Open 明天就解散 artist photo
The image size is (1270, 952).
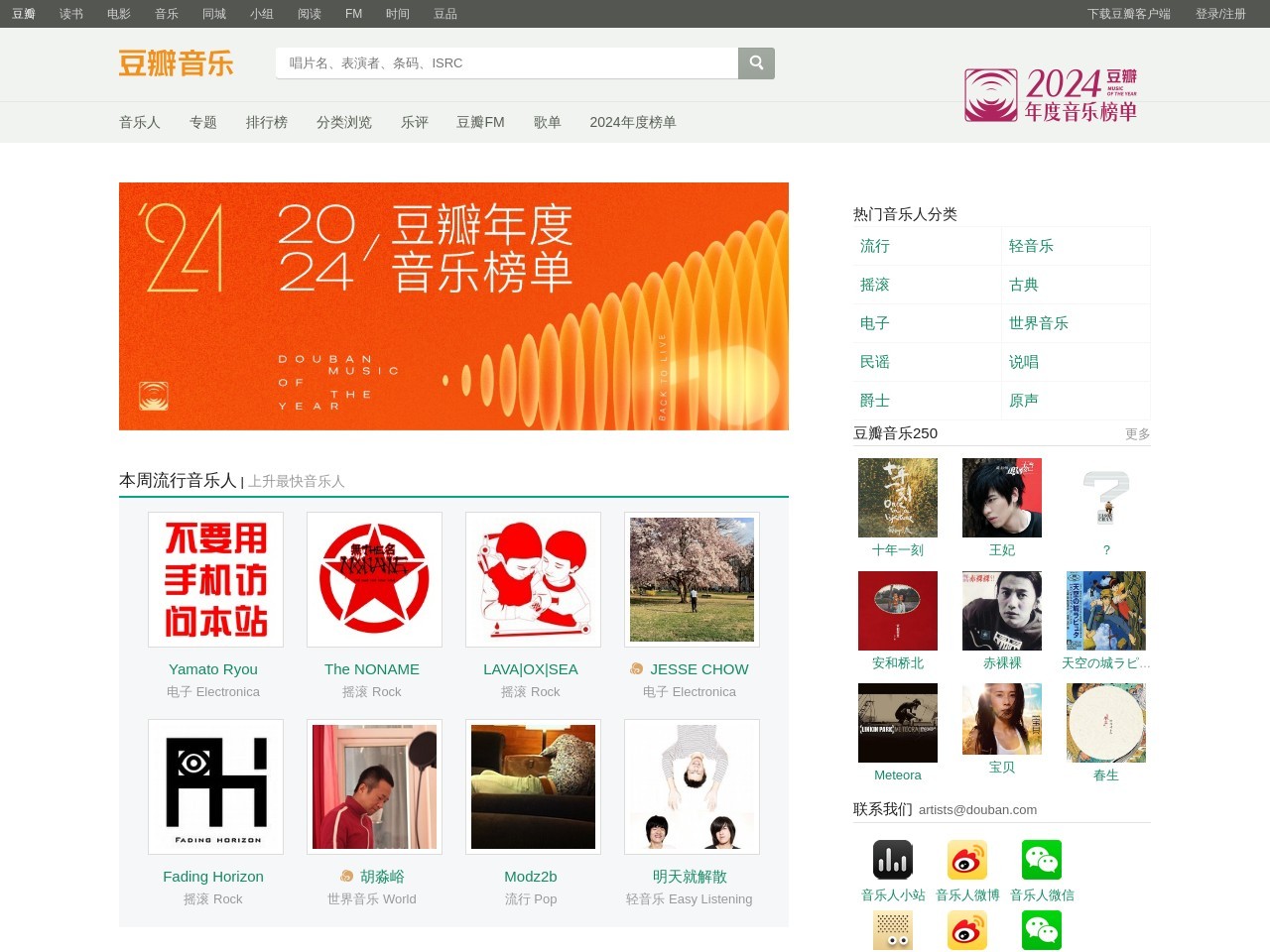click(692, 786)
